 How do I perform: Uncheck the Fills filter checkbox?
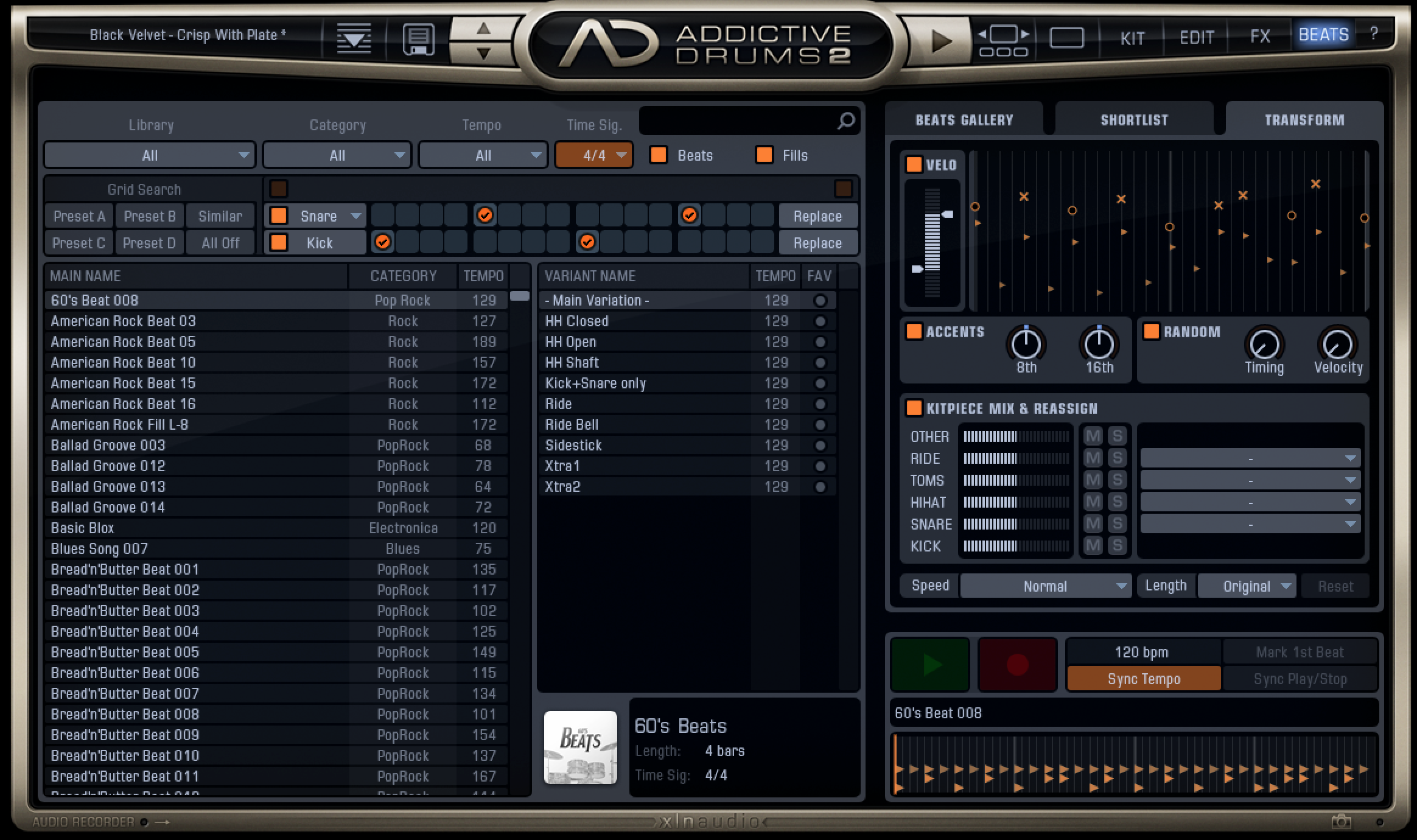[x=764, y=155]
